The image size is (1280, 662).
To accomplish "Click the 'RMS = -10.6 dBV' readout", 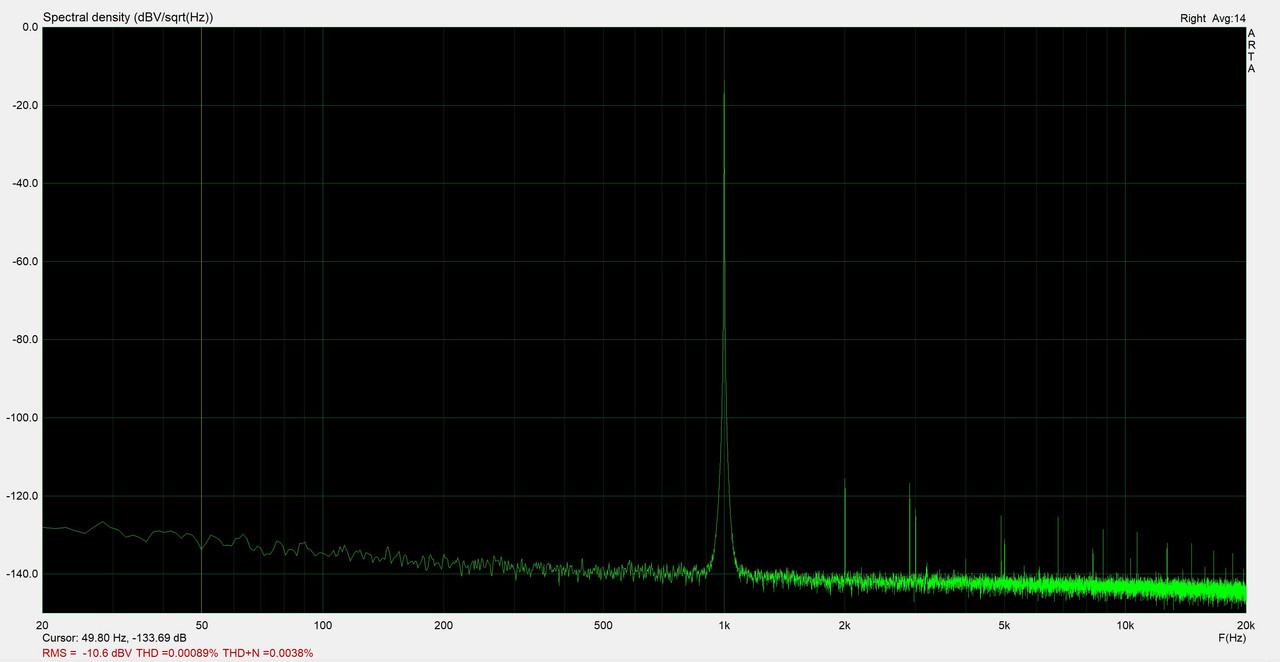I will [87, 653].
